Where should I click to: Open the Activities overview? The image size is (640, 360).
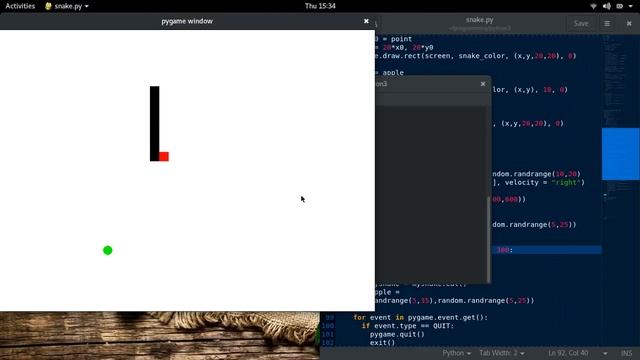coord(20,6)
